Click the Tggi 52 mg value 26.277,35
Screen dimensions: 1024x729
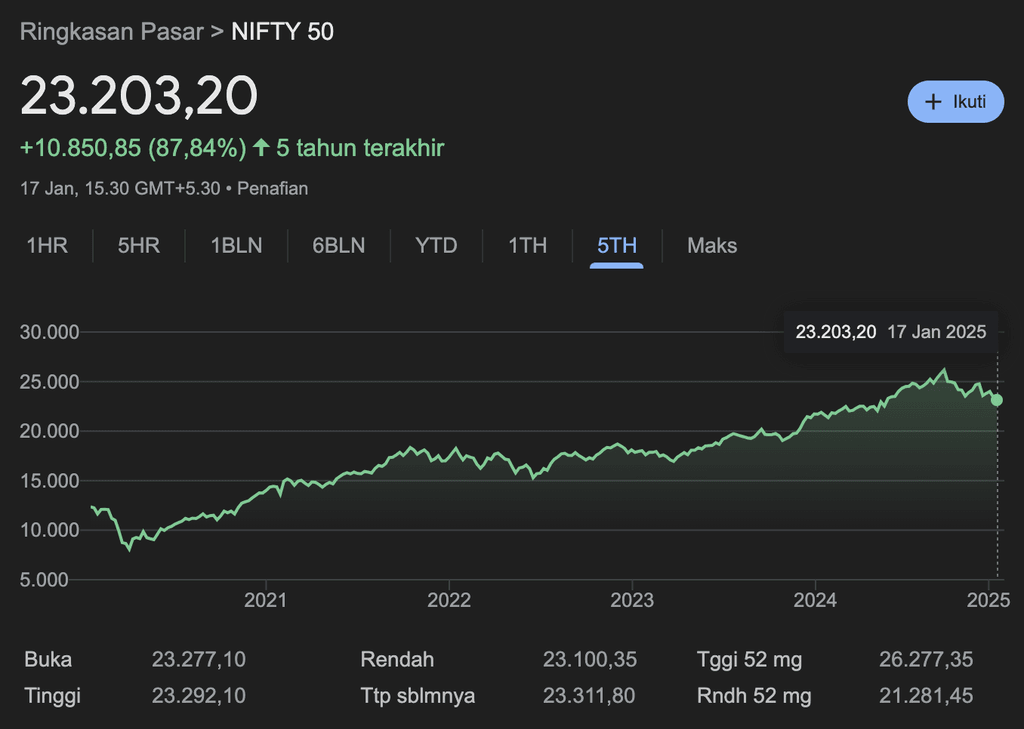[927, 660]
